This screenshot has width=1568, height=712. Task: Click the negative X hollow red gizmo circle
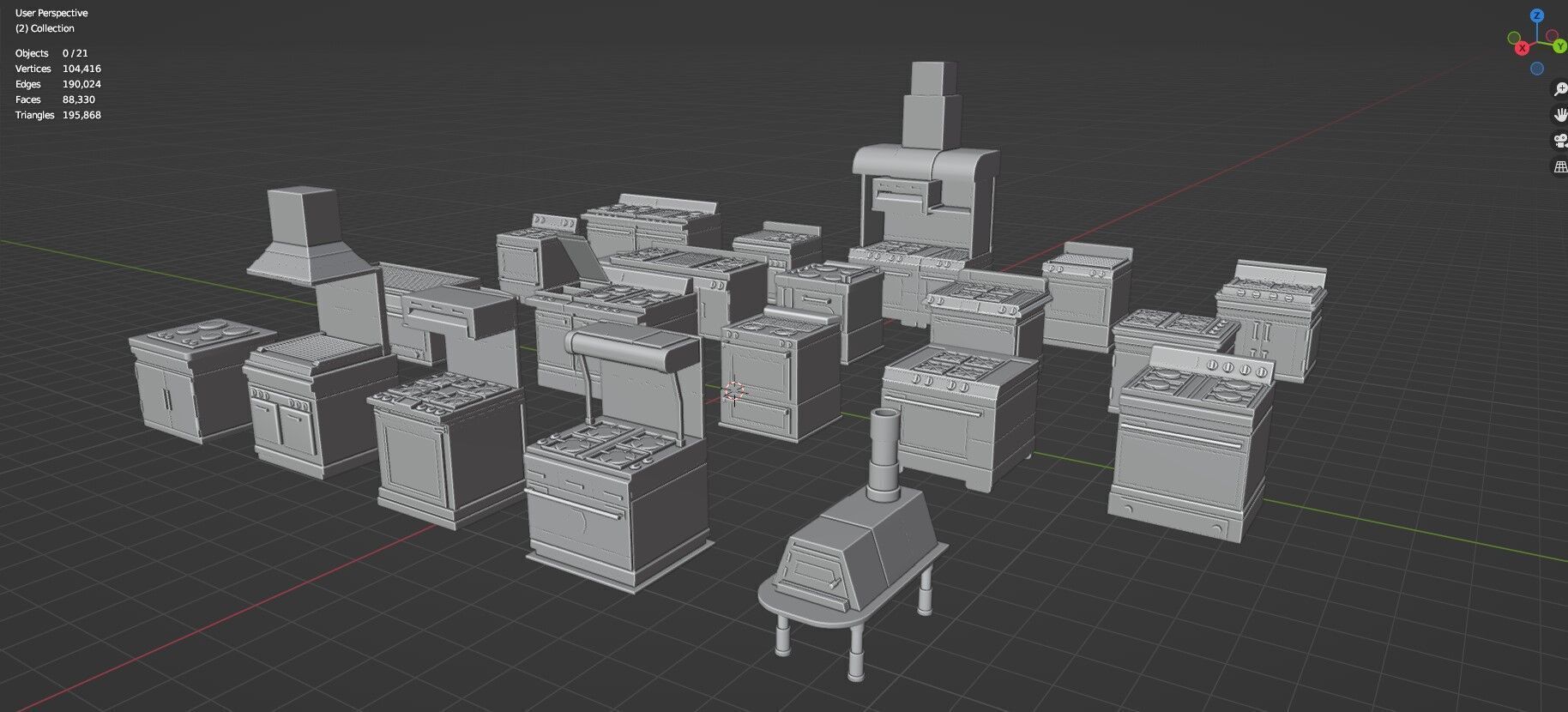point(1553,35)
